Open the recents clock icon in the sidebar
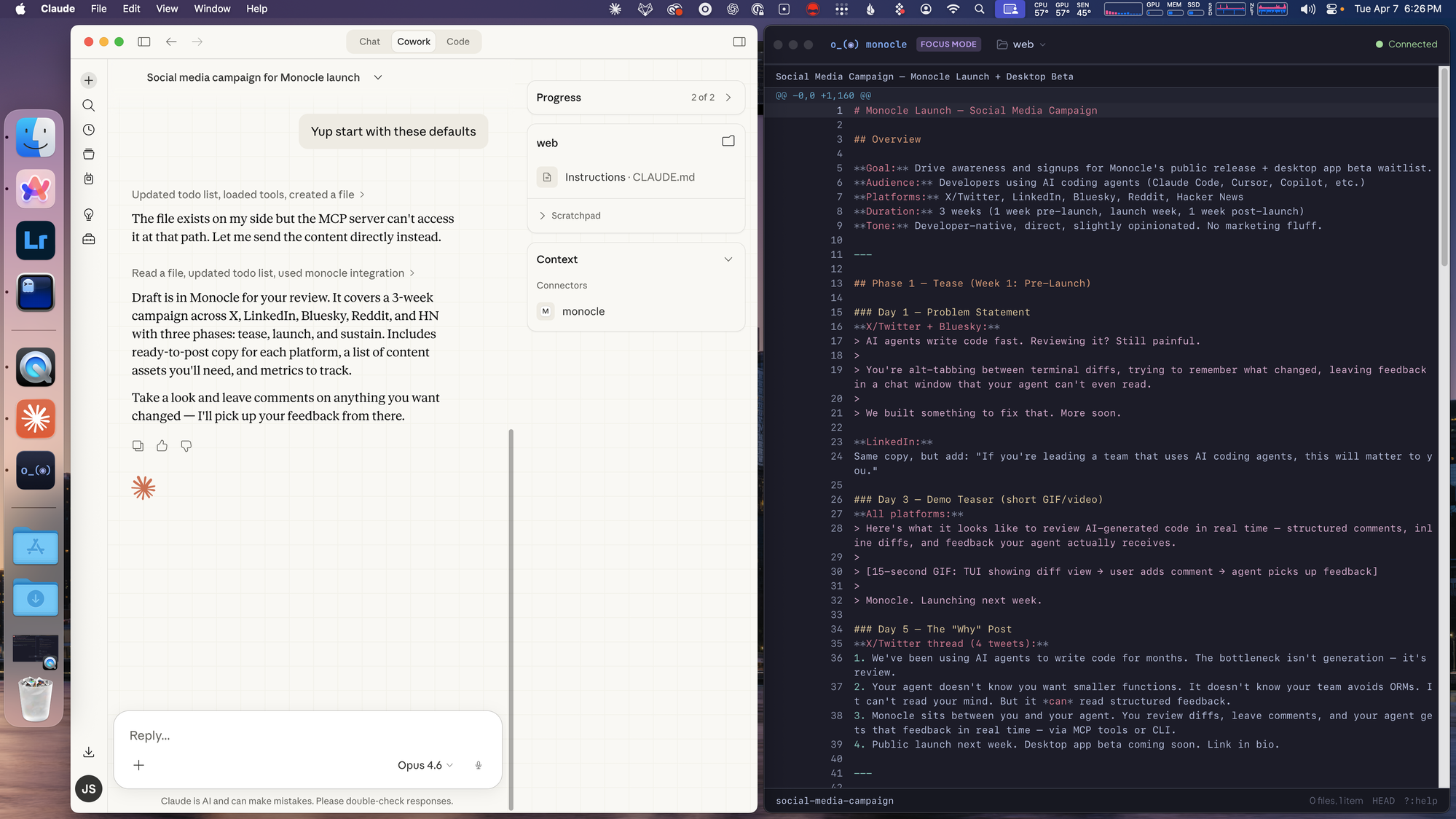 click(89, 130)
